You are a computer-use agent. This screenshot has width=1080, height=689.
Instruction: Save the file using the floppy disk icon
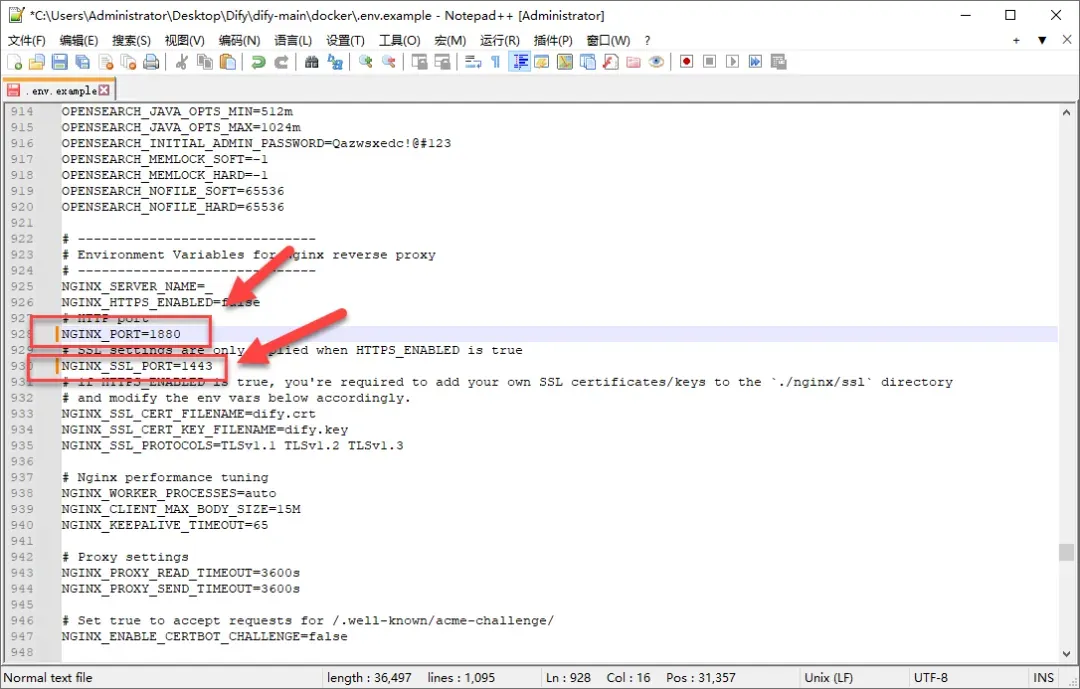coord(60,62)
